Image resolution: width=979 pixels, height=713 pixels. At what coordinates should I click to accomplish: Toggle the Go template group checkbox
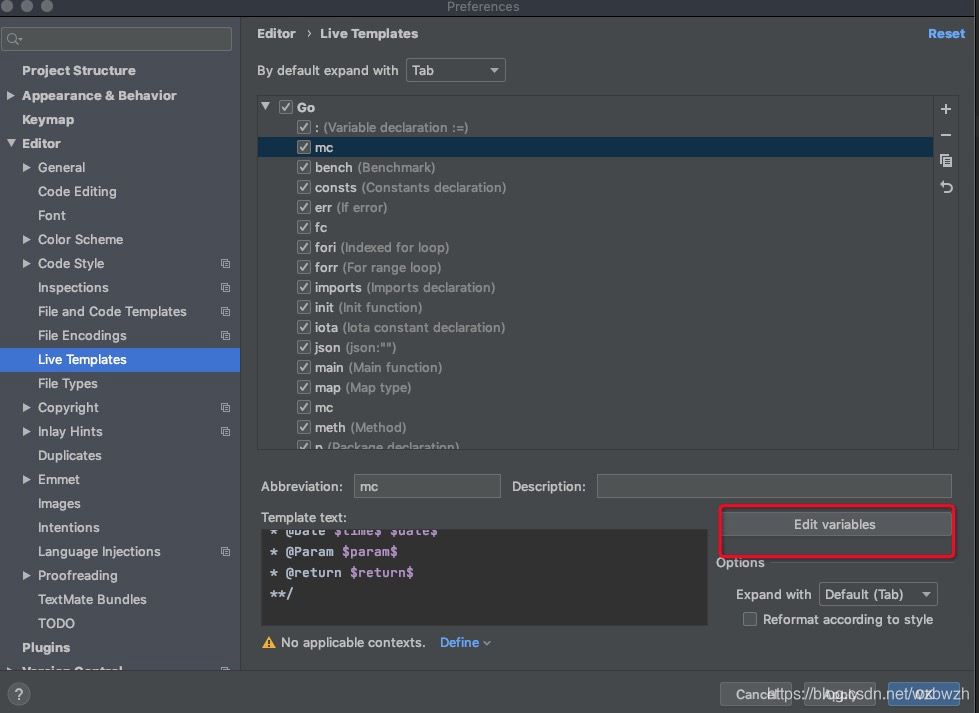pos(285,107)
